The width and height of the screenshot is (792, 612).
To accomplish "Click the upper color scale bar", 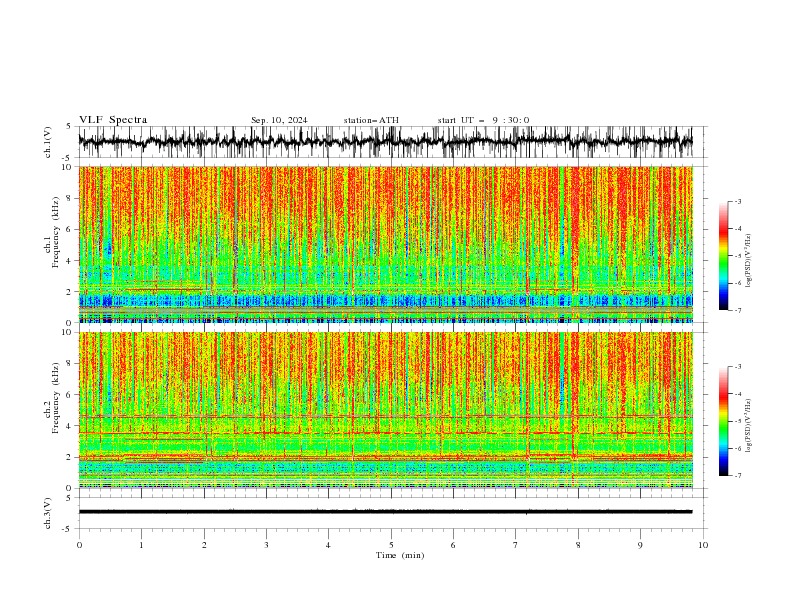I will pyautogui.click(x=723, y=256).
